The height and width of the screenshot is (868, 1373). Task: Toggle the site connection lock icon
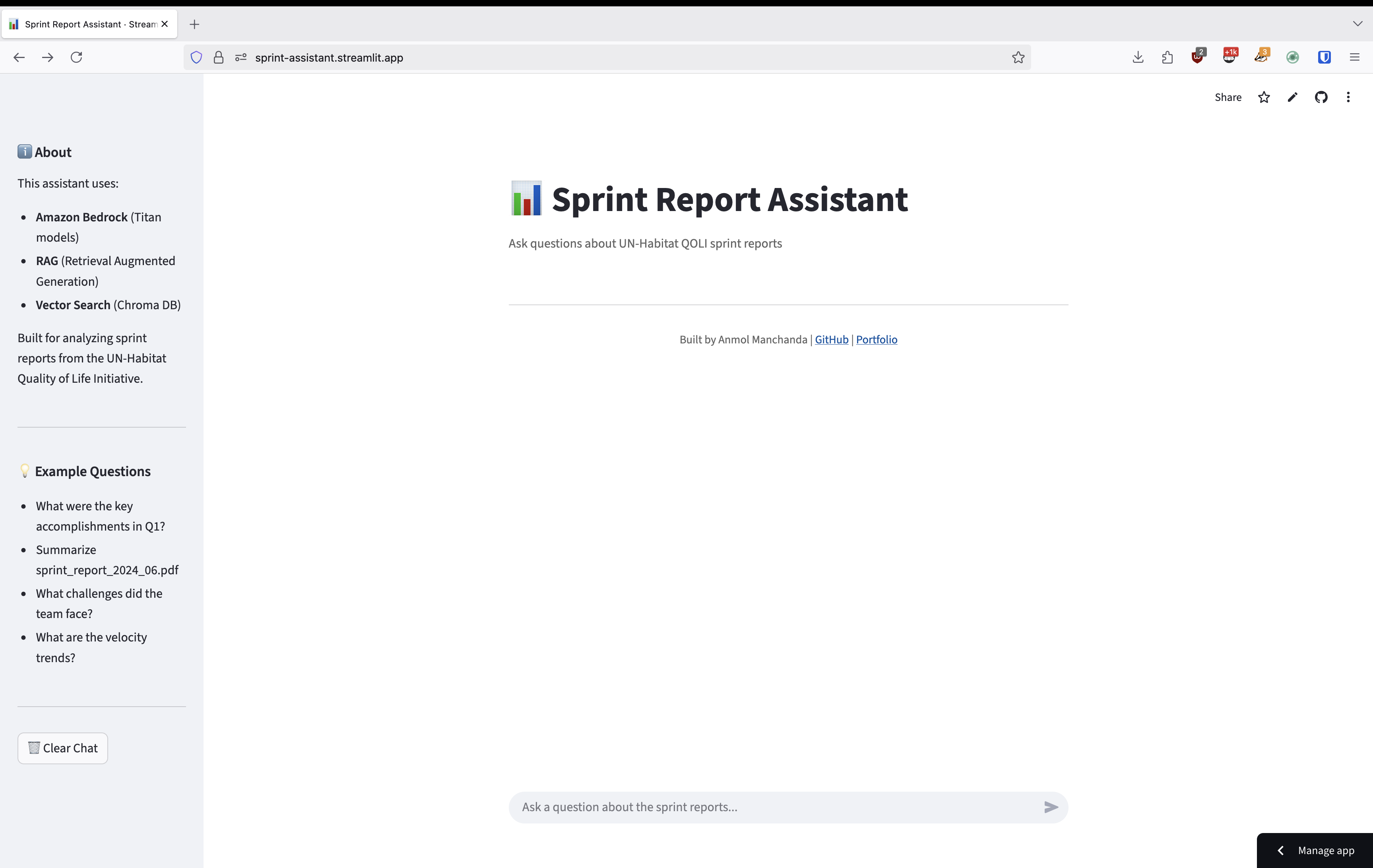218,57
